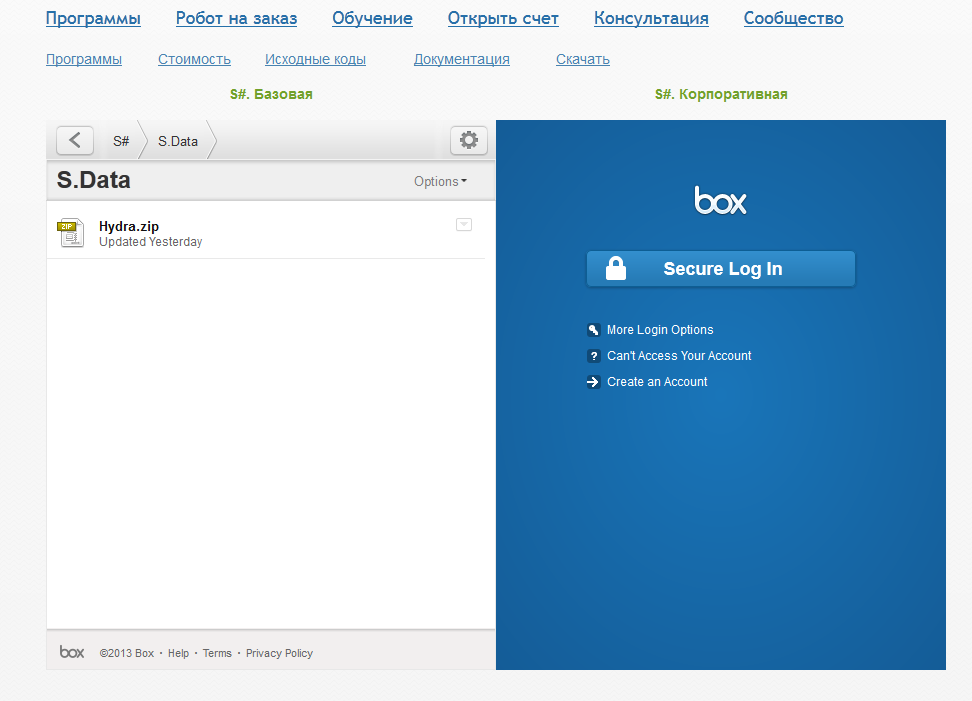Click the back arrow button
Screen dimensions: 972x701
point(75,141)
